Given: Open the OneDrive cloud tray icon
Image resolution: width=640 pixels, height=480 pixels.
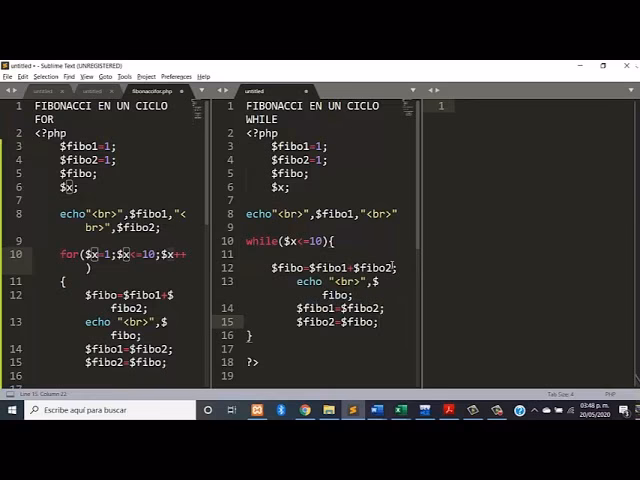Looking at the screenshot, I should [x=547, y=410].
